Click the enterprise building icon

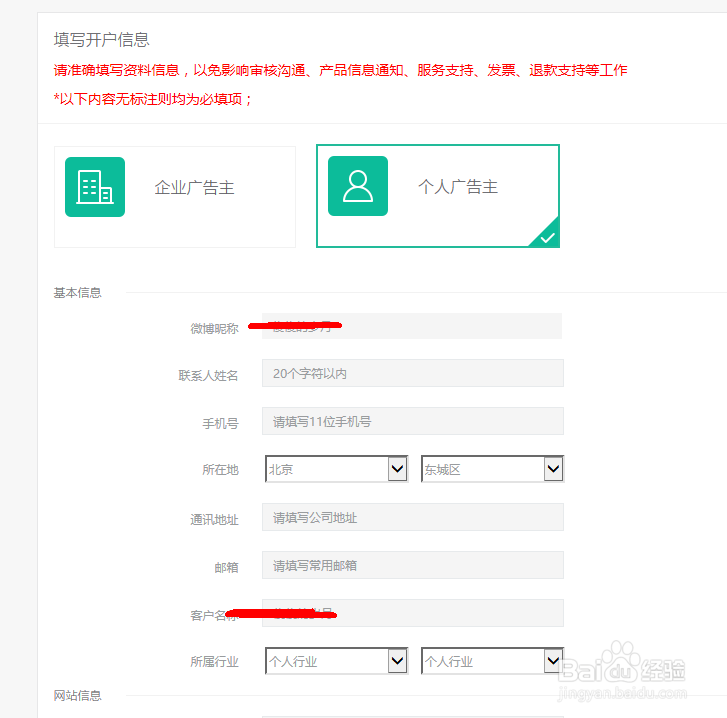pos(95,187)
